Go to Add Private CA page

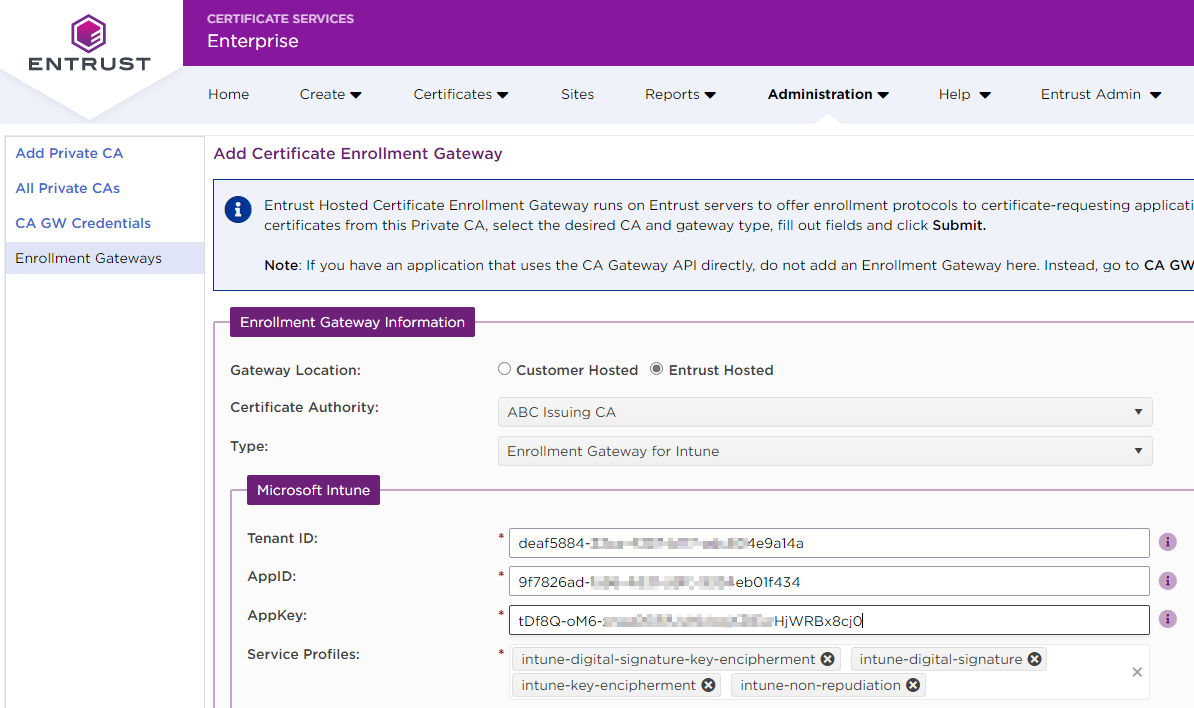pyautogui.click(x=69, y=153)
